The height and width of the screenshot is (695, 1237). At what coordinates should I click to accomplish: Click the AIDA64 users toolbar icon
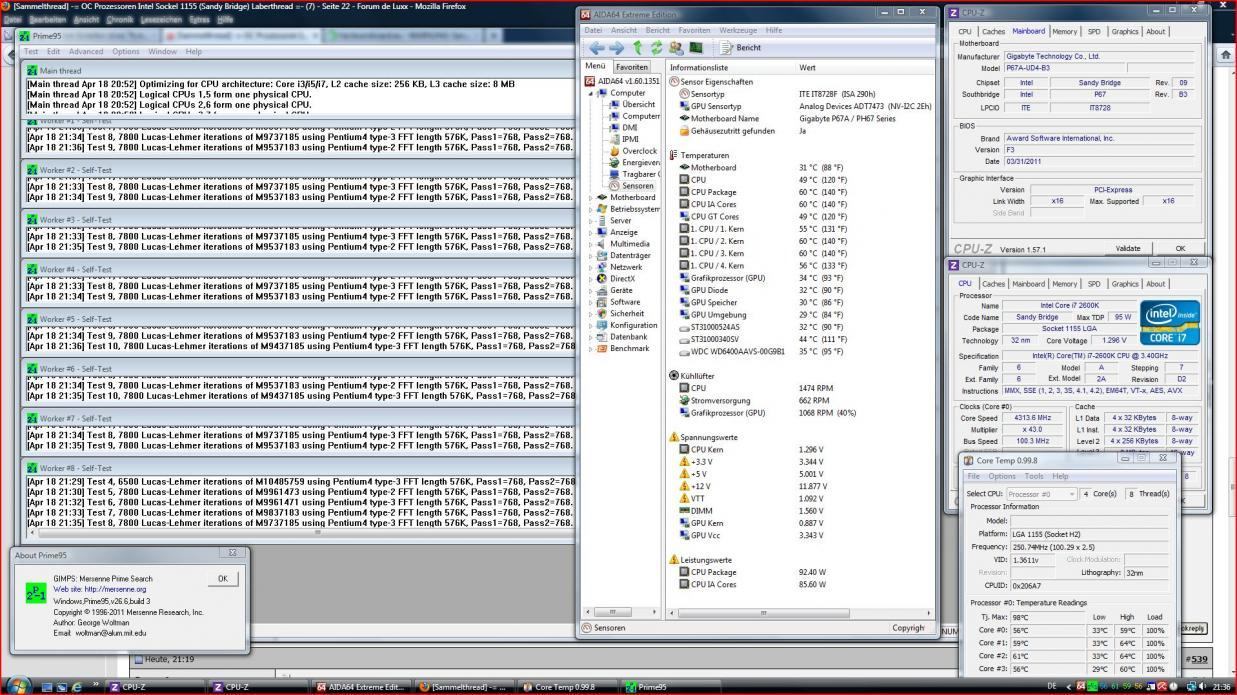tap(676, 47)
